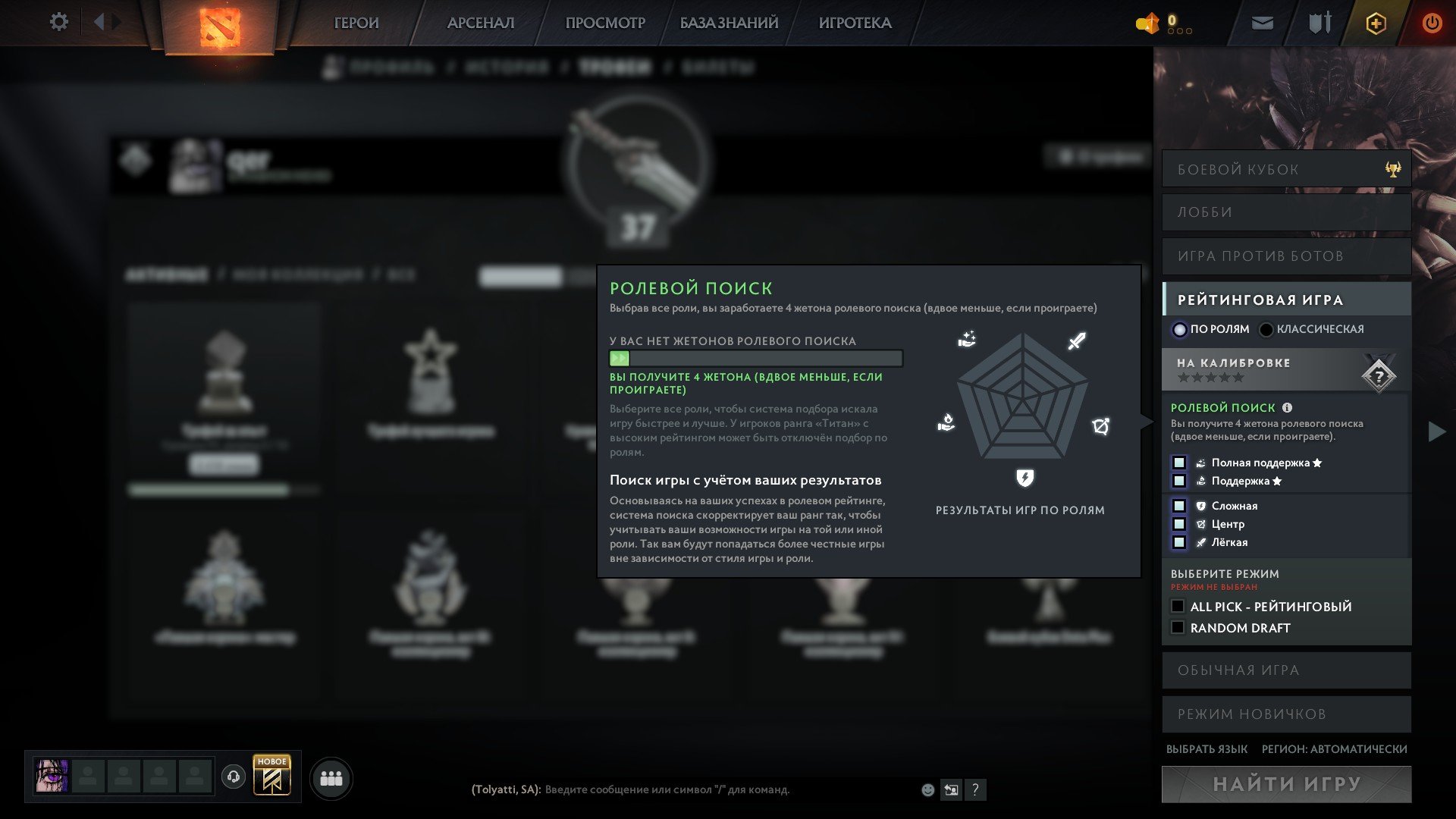Screen dimensions: 1456x819
Task: Open settings gear icon
Action: click(x=58, y=22)
